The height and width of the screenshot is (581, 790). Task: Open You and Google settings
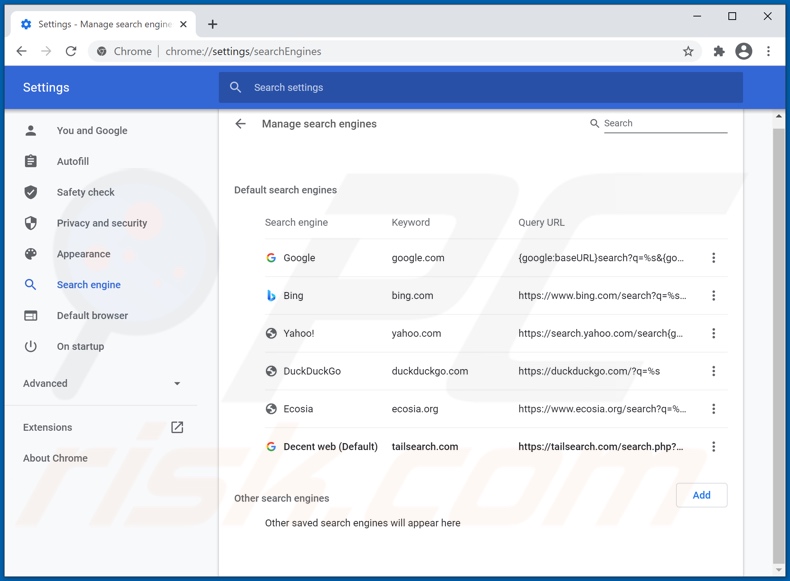(x=92, y=131)
